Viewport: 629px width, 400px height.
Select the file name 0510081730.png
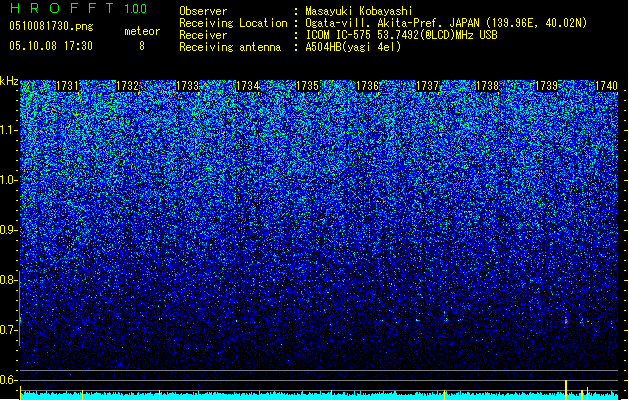[51, 26]
